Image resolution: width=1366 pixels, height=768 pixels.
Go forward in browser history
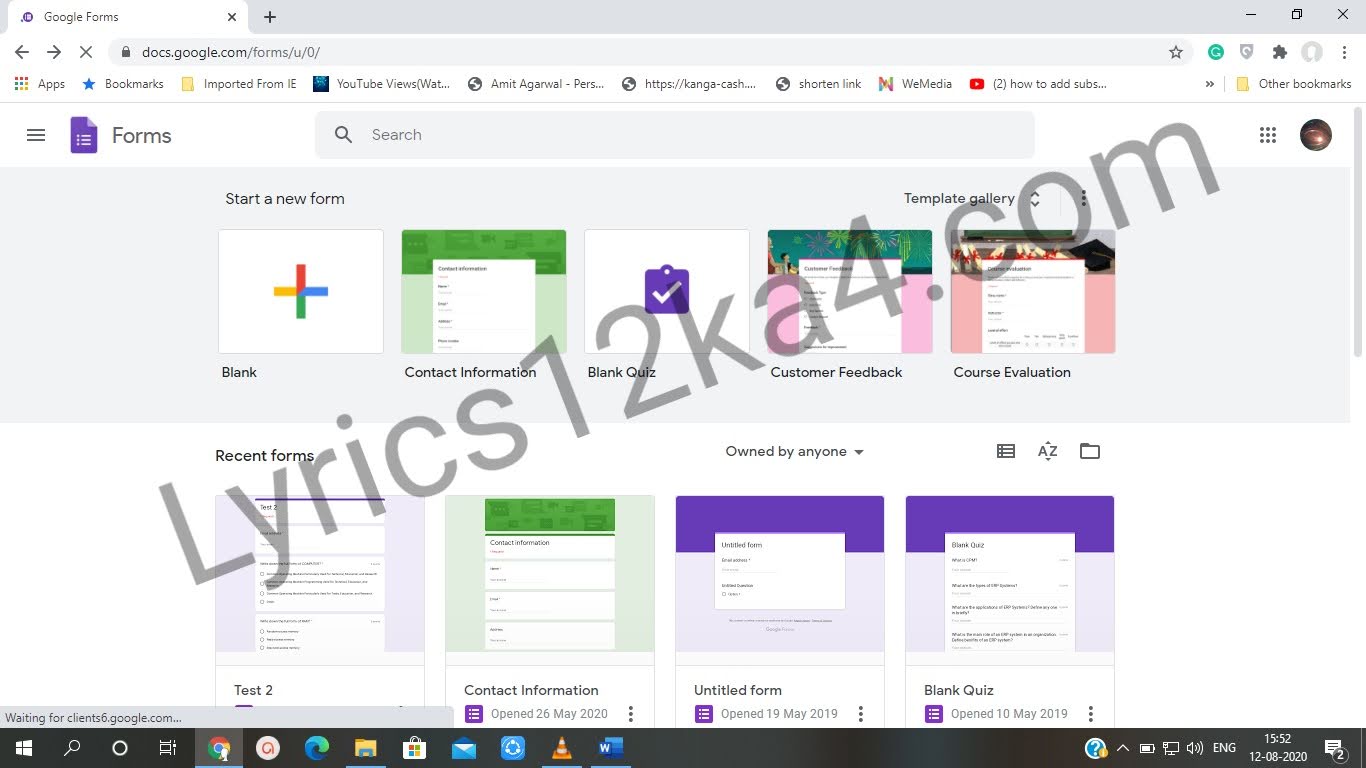54,52
